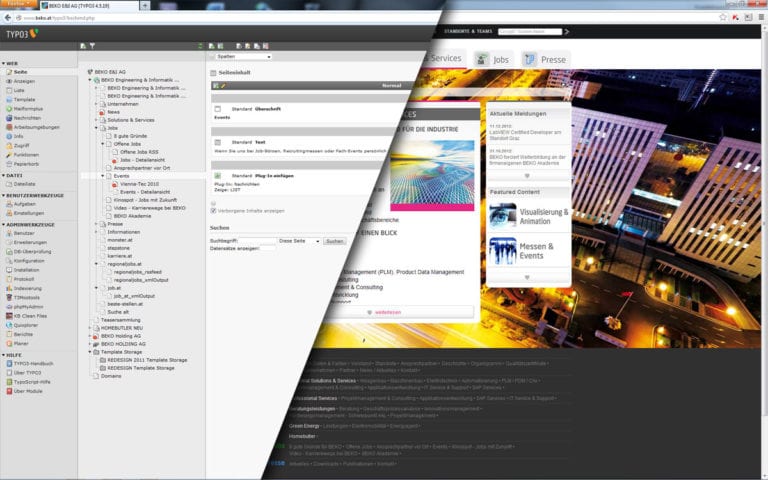Select the Presse tab on the website

click(545, 60)
